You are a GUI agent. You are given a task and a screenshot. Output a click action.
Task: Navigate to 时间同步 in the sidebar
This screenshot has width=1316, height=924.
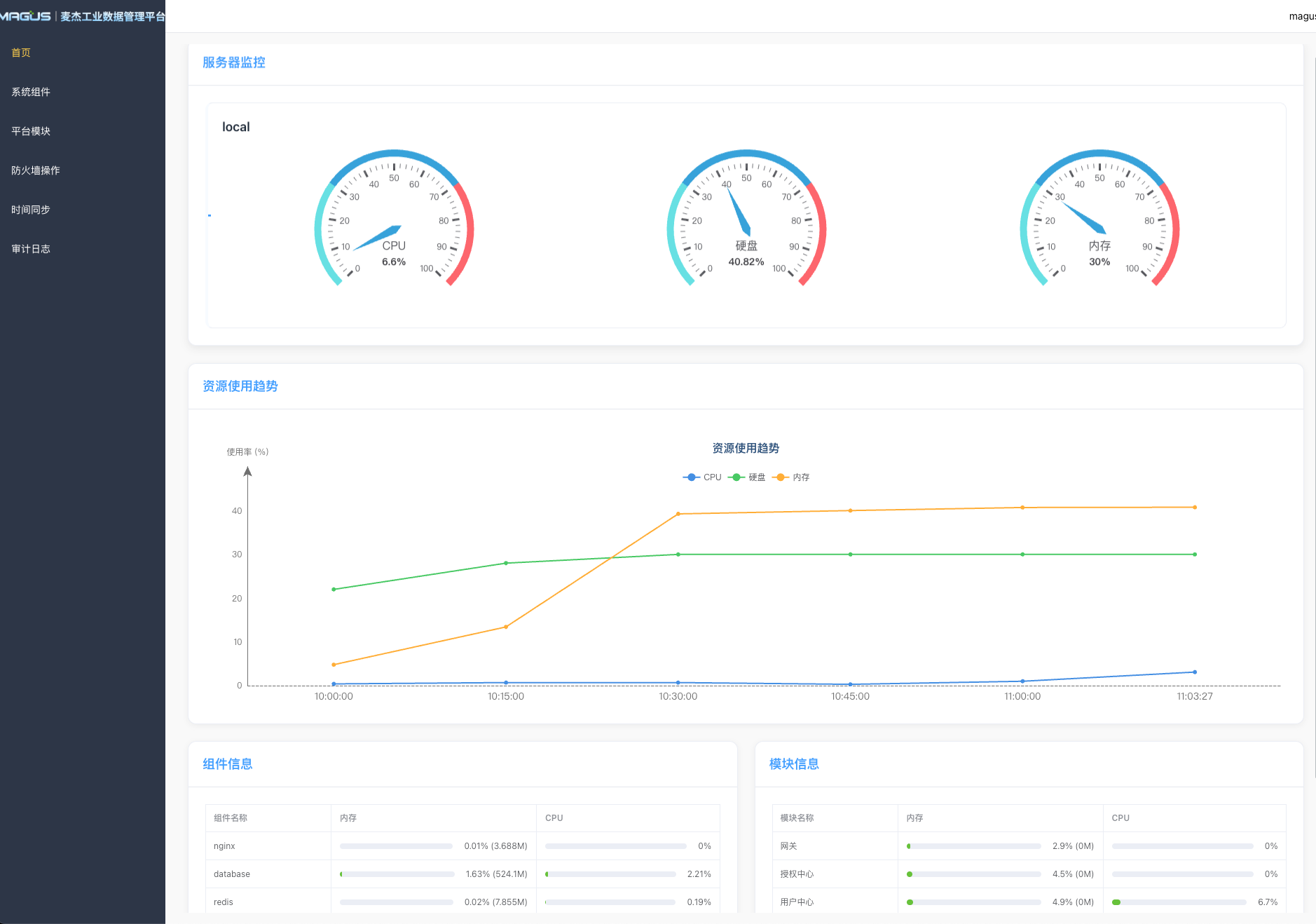[31, 210]
